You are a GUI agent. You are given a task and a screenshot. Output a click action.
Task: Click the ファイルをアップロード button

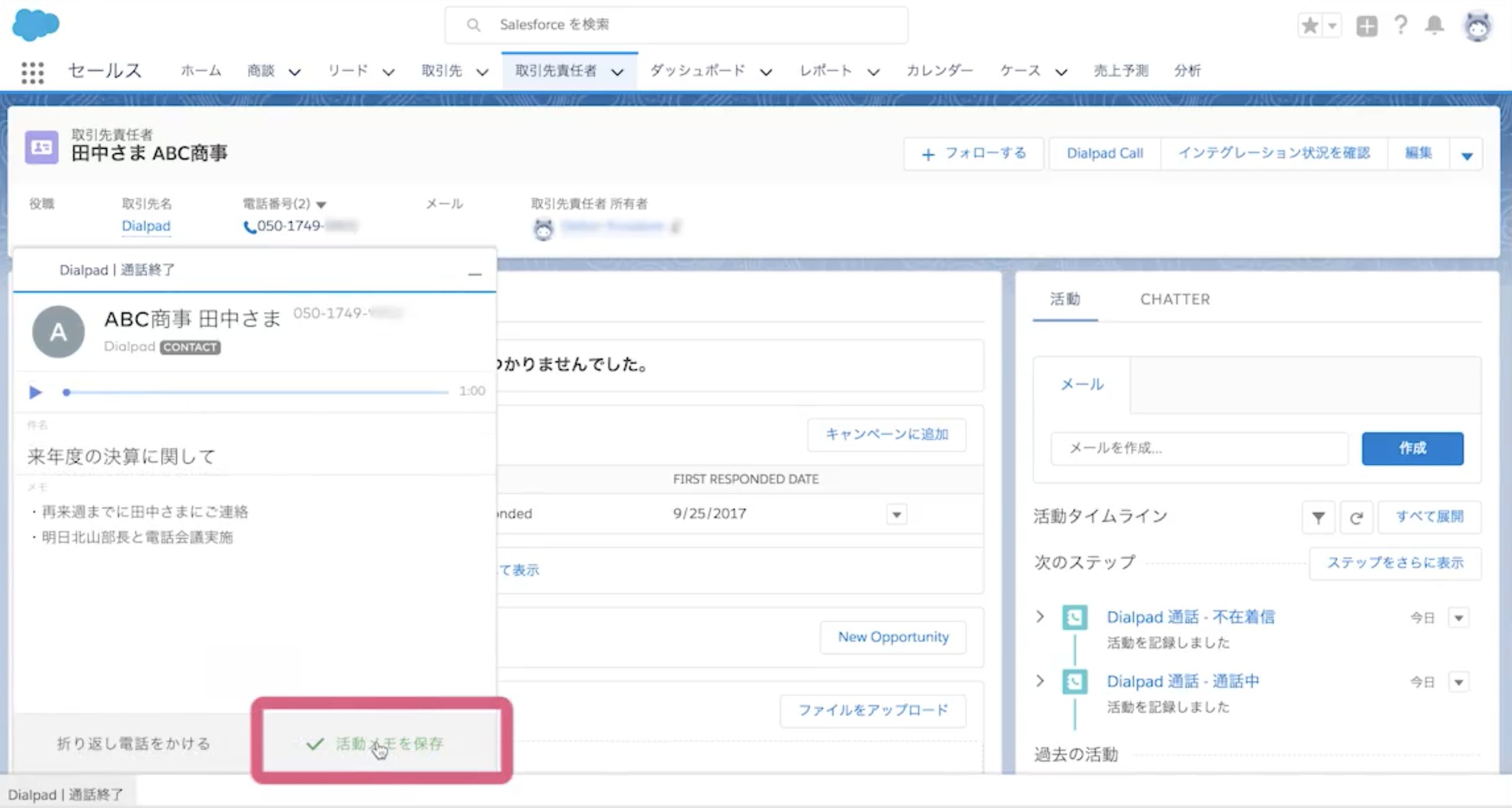pos(873,711)
